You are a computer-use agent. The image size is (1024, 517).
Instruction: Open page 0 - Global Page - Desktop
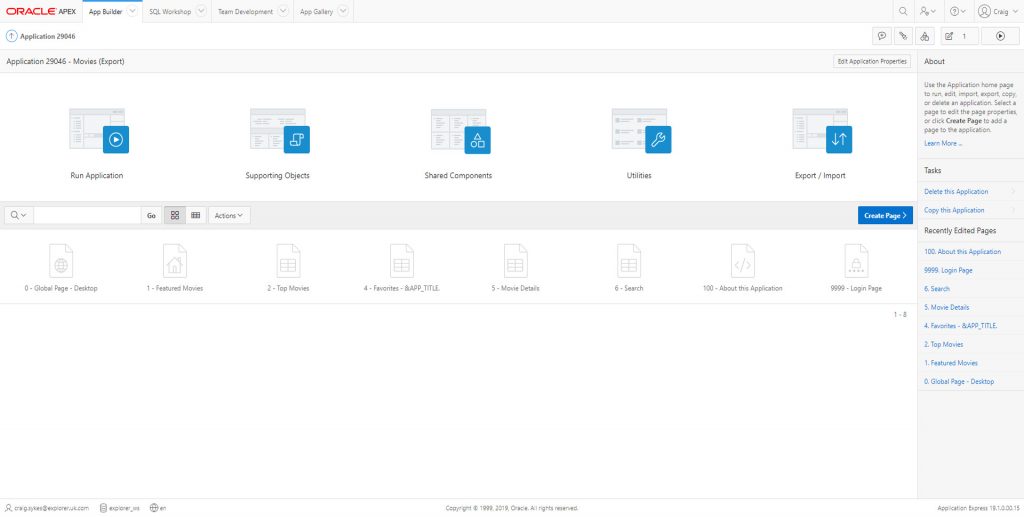(61, 261)
